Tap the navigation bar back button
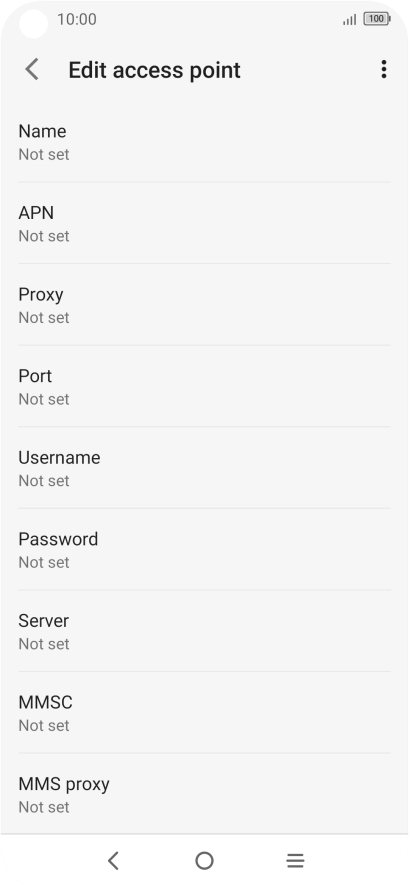 [113, 860]
